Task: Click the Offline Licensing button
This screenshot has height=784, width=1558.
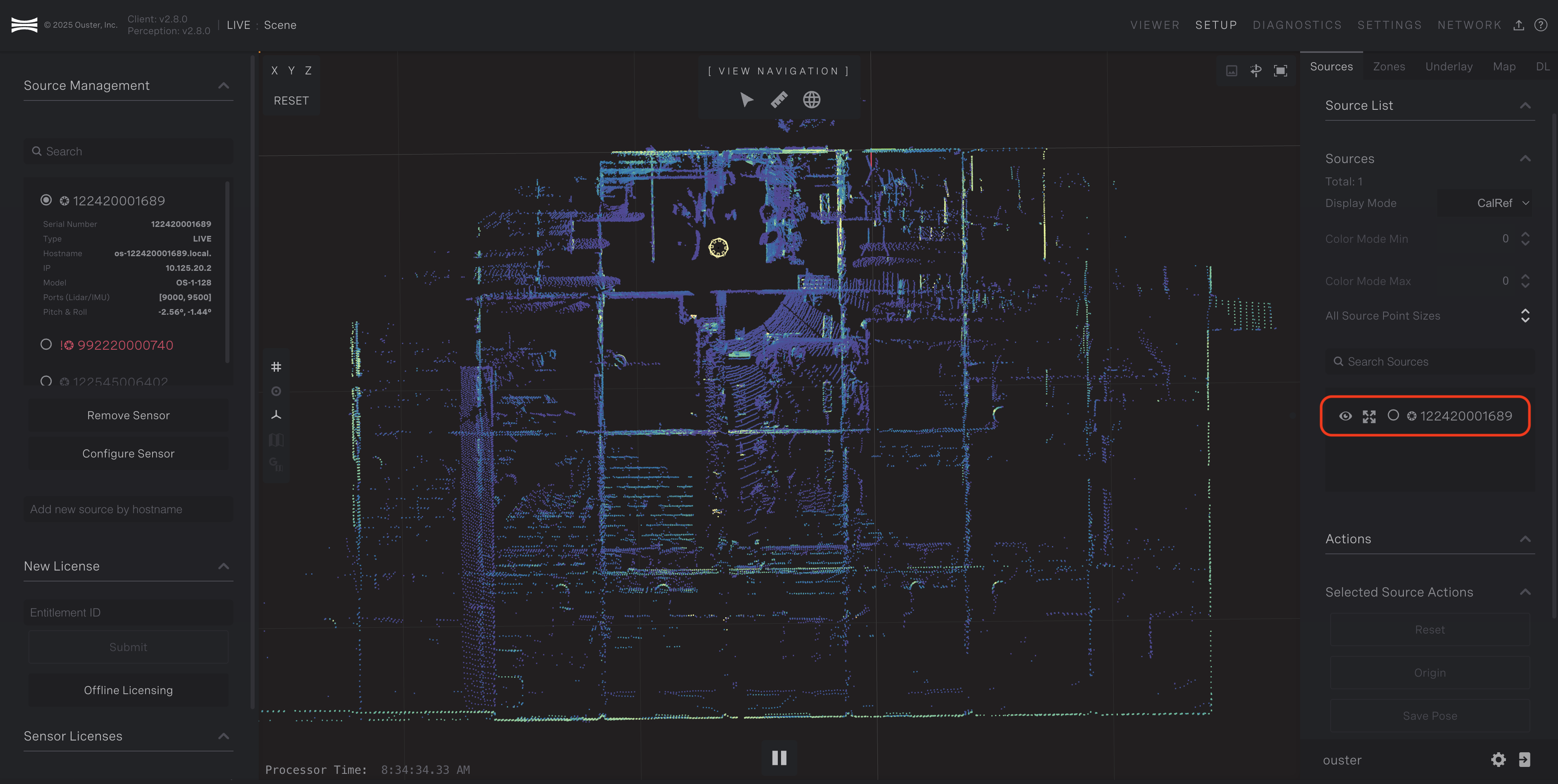Action: 128,690
